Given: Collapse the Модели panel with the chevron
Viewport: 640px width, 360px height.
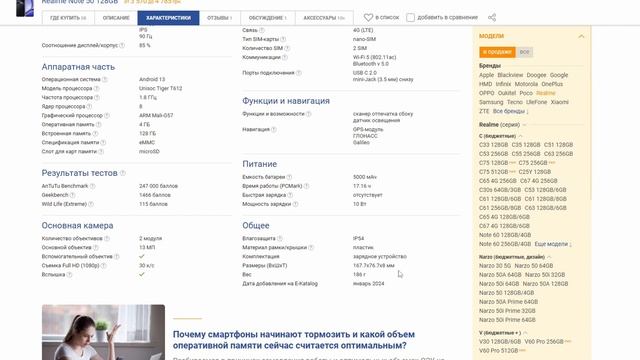Looking at the screenshot, I should (581, 36).
